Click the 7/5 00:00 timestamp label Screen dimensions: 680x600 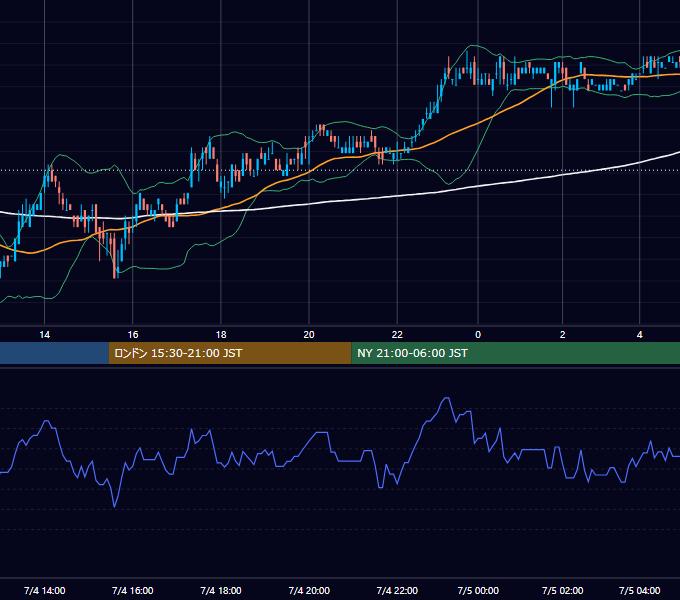point(478,590)
